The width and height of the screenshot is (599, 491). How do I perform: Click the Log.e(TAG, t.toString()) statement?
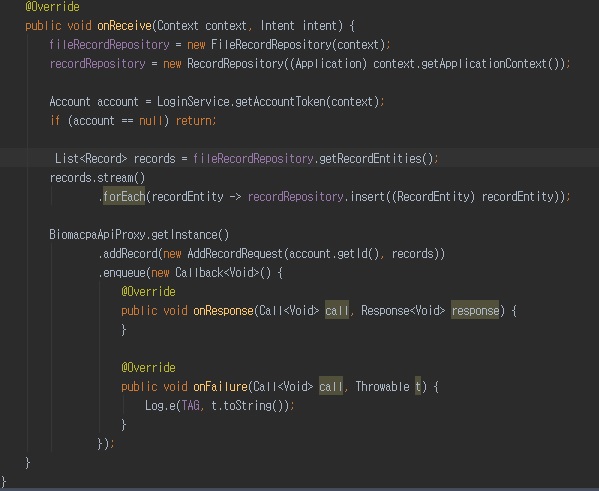coord(220,405)
